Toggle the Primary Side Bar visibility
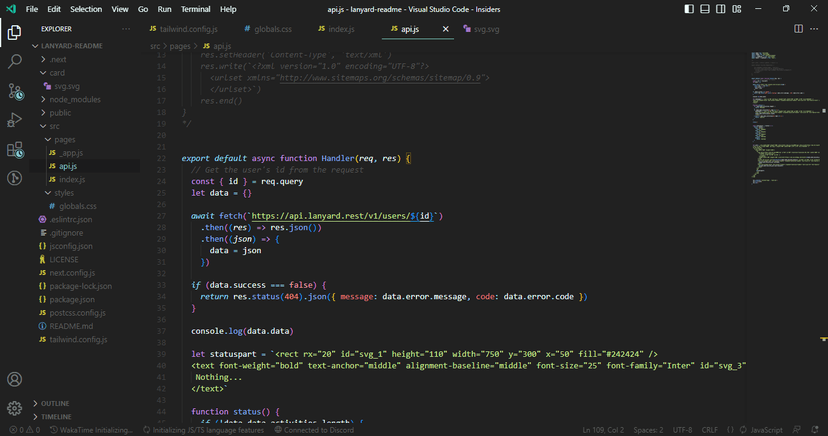Viewport: 828px width, 436px height. click(x=689, y=9)
